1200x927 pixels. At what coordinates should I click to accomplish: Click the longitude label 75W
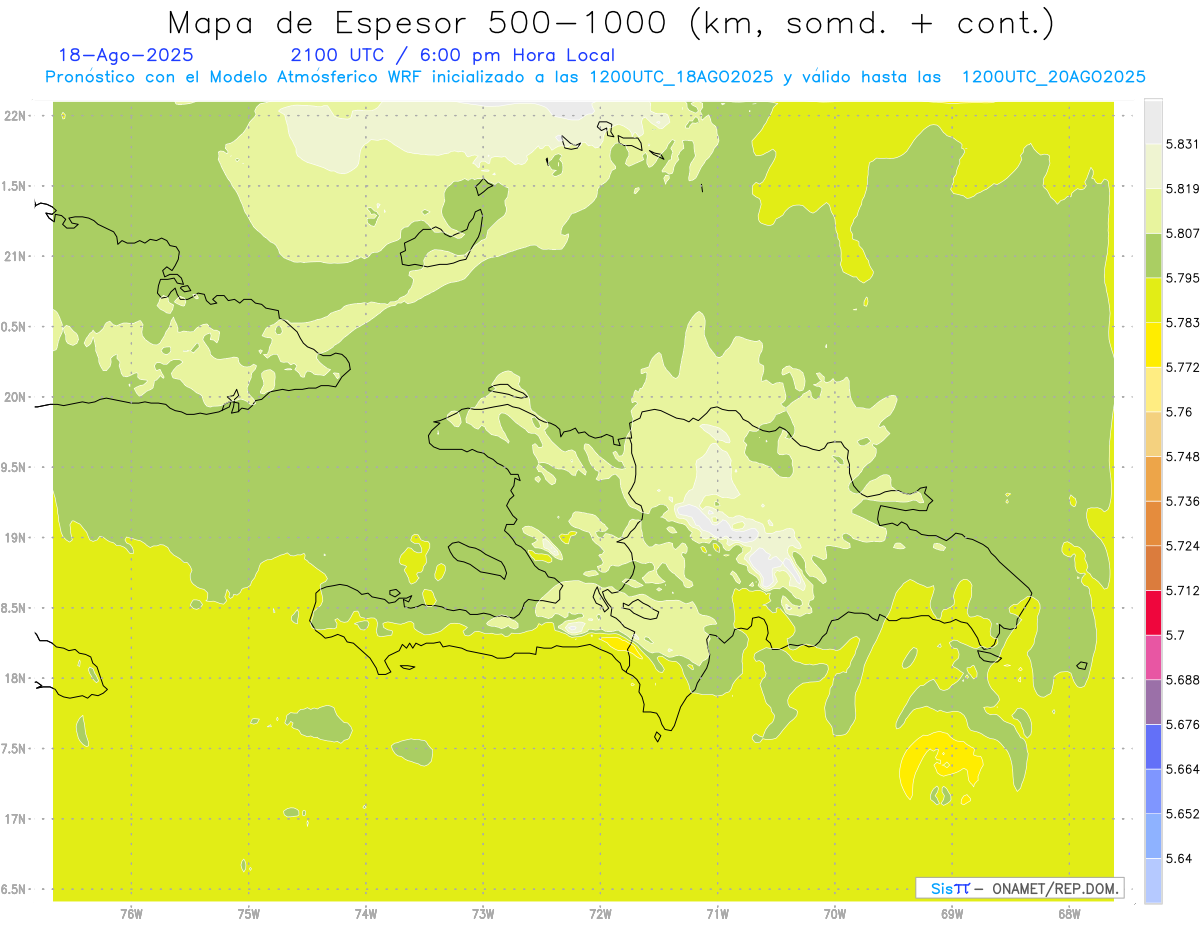(x=249, y=913)
